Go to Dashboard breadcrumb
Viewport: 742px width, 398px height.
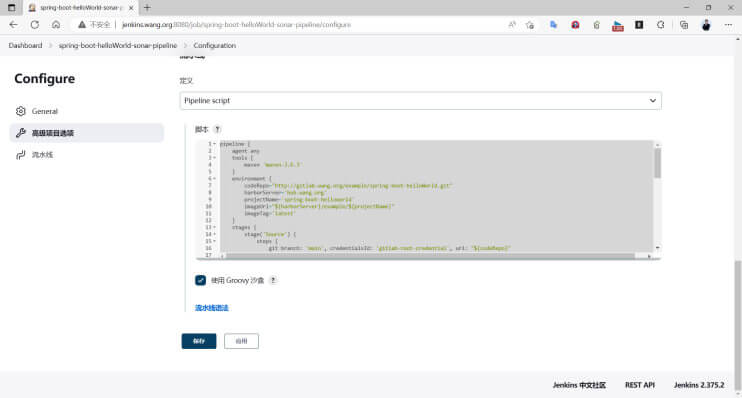[25, 45]
